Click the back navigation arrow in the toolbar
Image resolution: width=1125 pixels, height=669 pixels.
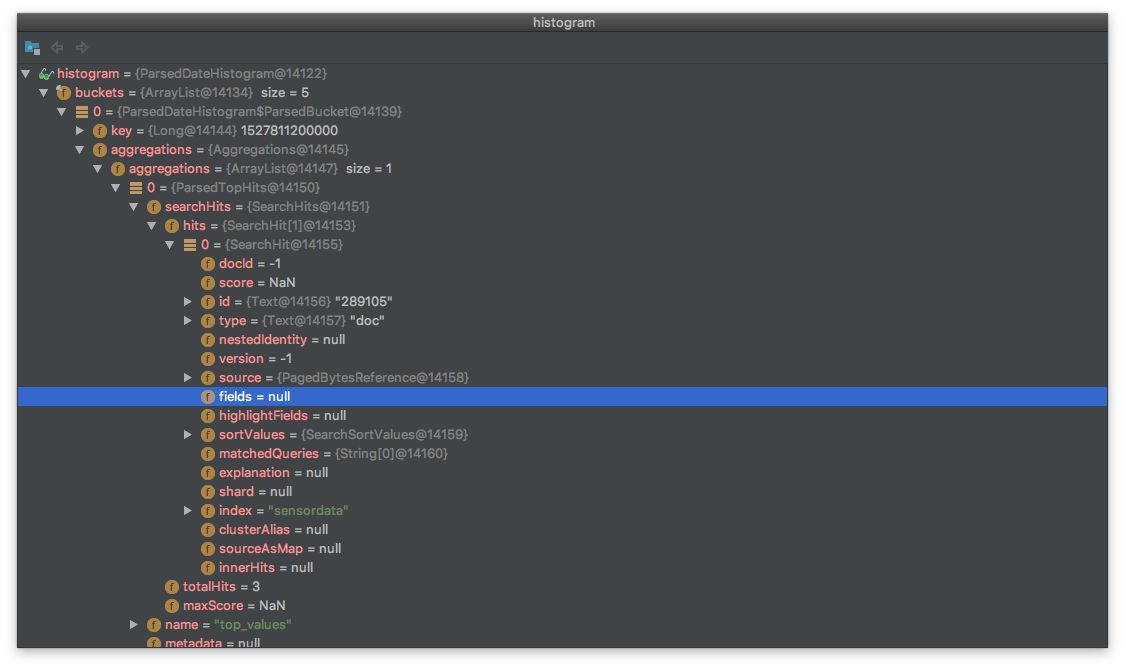[57, 47]
